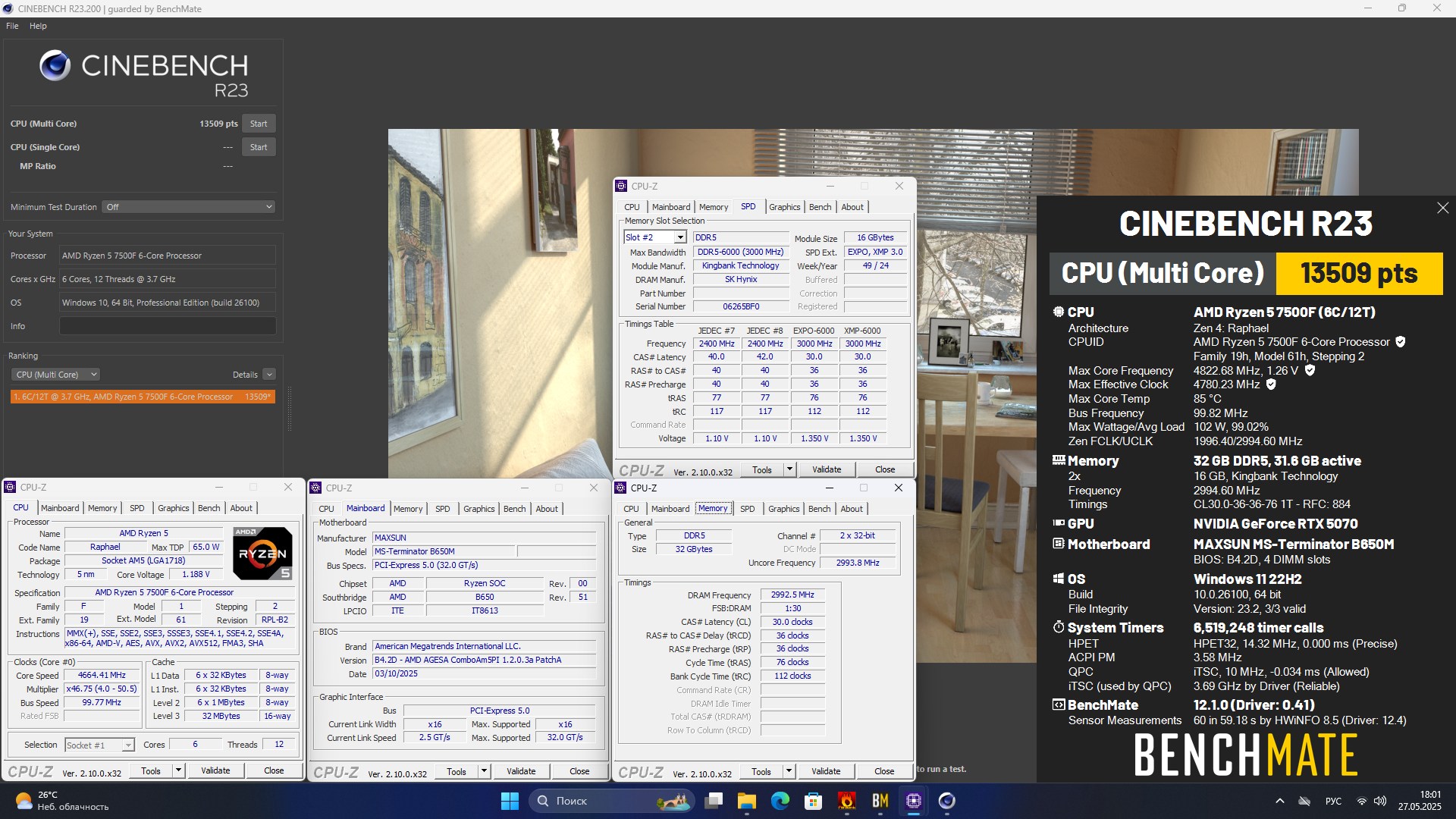
Task: Open the BenchMate BM taskbar icon
Action: (x=880, y=801)
